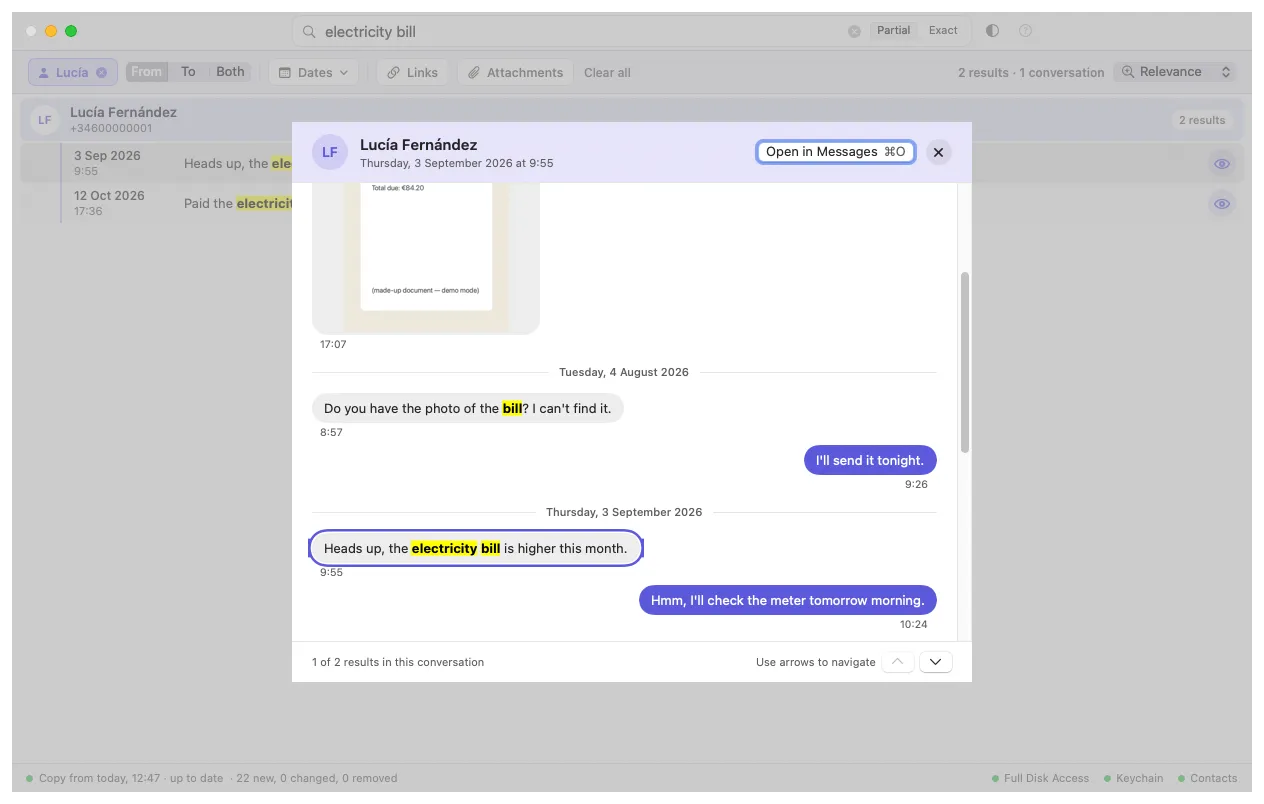Click the LF avatar in the preview header

329,152
